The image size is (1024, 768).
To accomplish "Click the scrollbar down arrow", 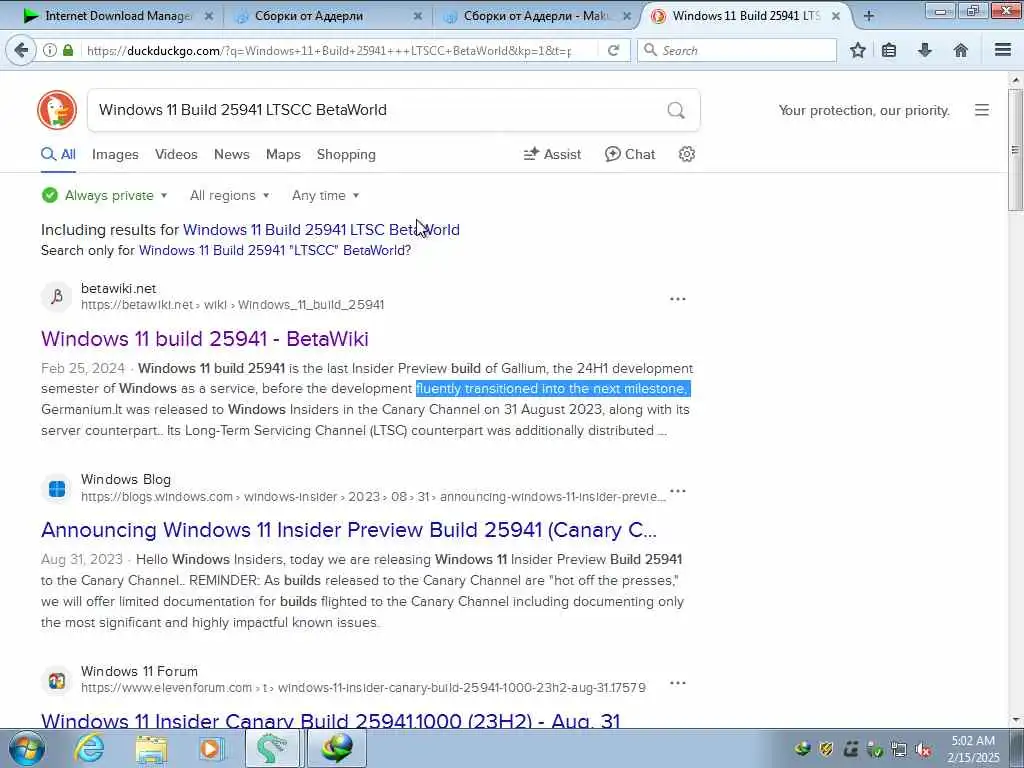I will coord(1016,720).
